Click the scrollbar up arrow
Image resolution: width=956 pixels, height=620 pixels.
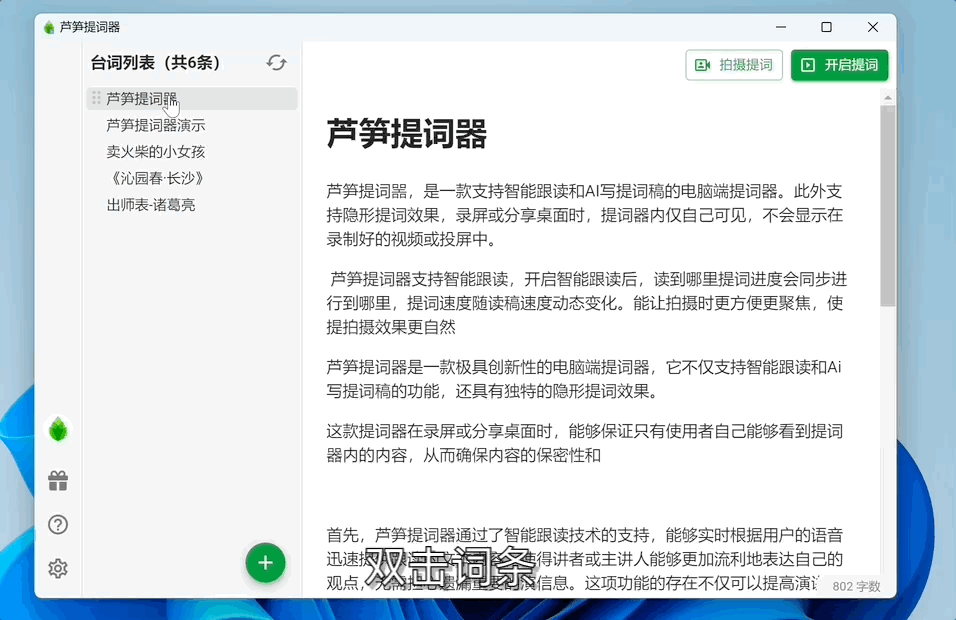click(x=888, y=98)
